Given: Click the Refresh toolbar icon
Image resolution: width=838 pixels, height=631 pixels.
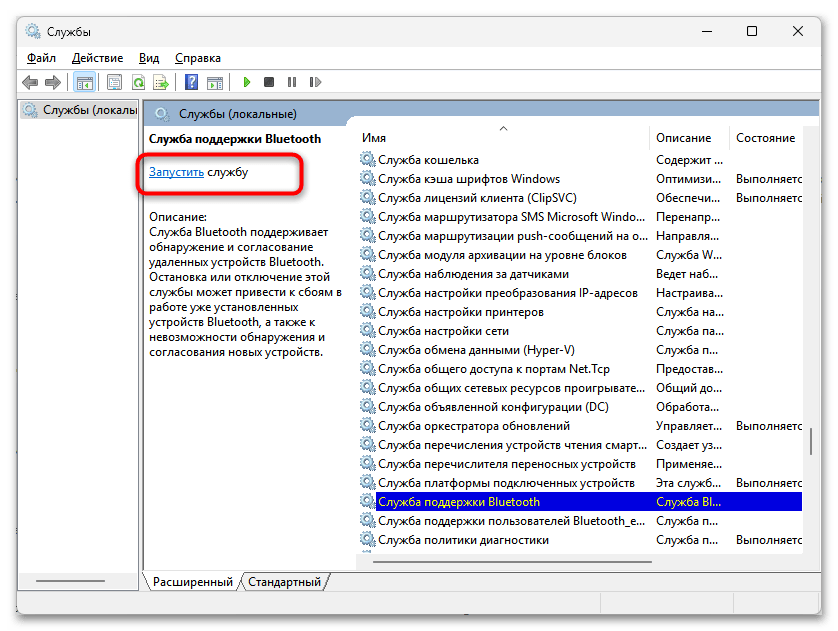Looking at the screenshot, I should pyautogui.click(x=138, y=82).
